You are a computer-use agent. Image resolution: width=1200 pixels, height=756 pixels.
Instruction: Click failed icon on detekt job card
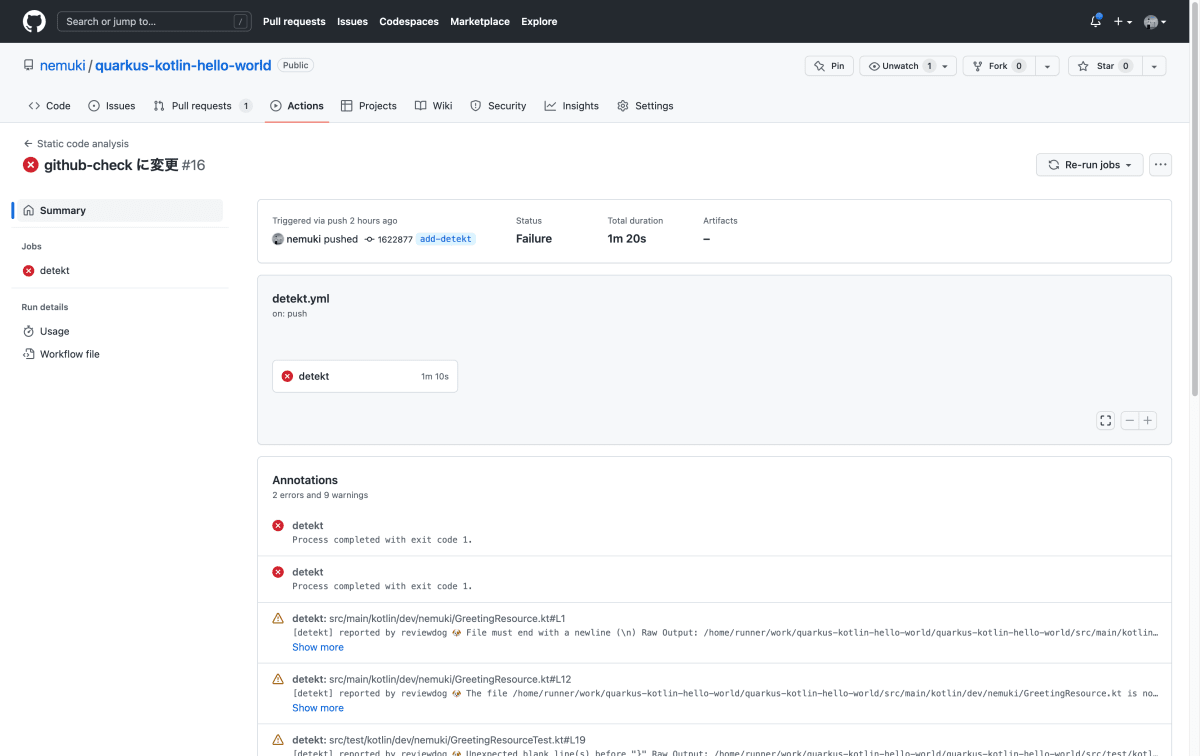[288, 376]
